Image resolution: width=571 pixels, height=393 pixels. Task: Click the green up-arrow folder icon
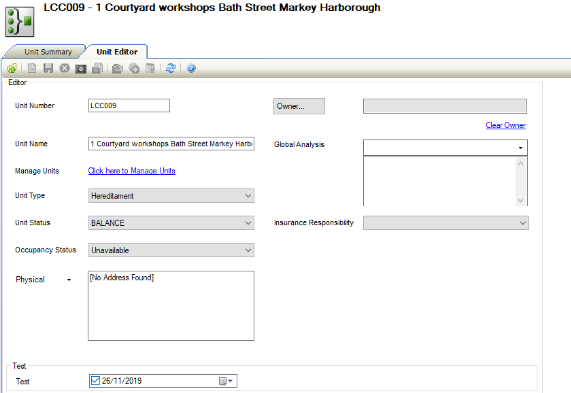click(x=12, y=68)
